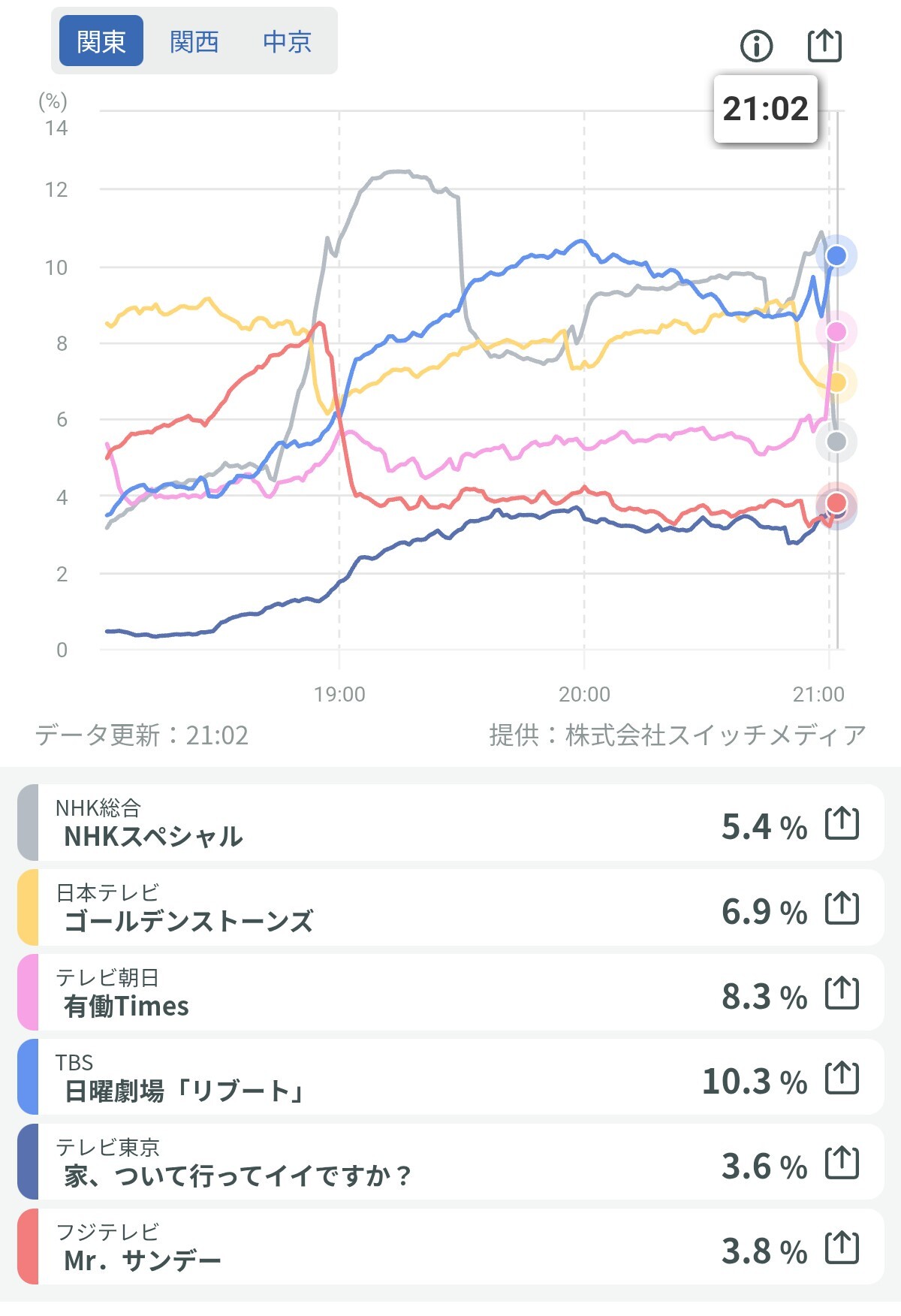The image size is (901, 1316).
Task: Click the yellow swatch beside 日本テレビ
Action: coord(28,908)
